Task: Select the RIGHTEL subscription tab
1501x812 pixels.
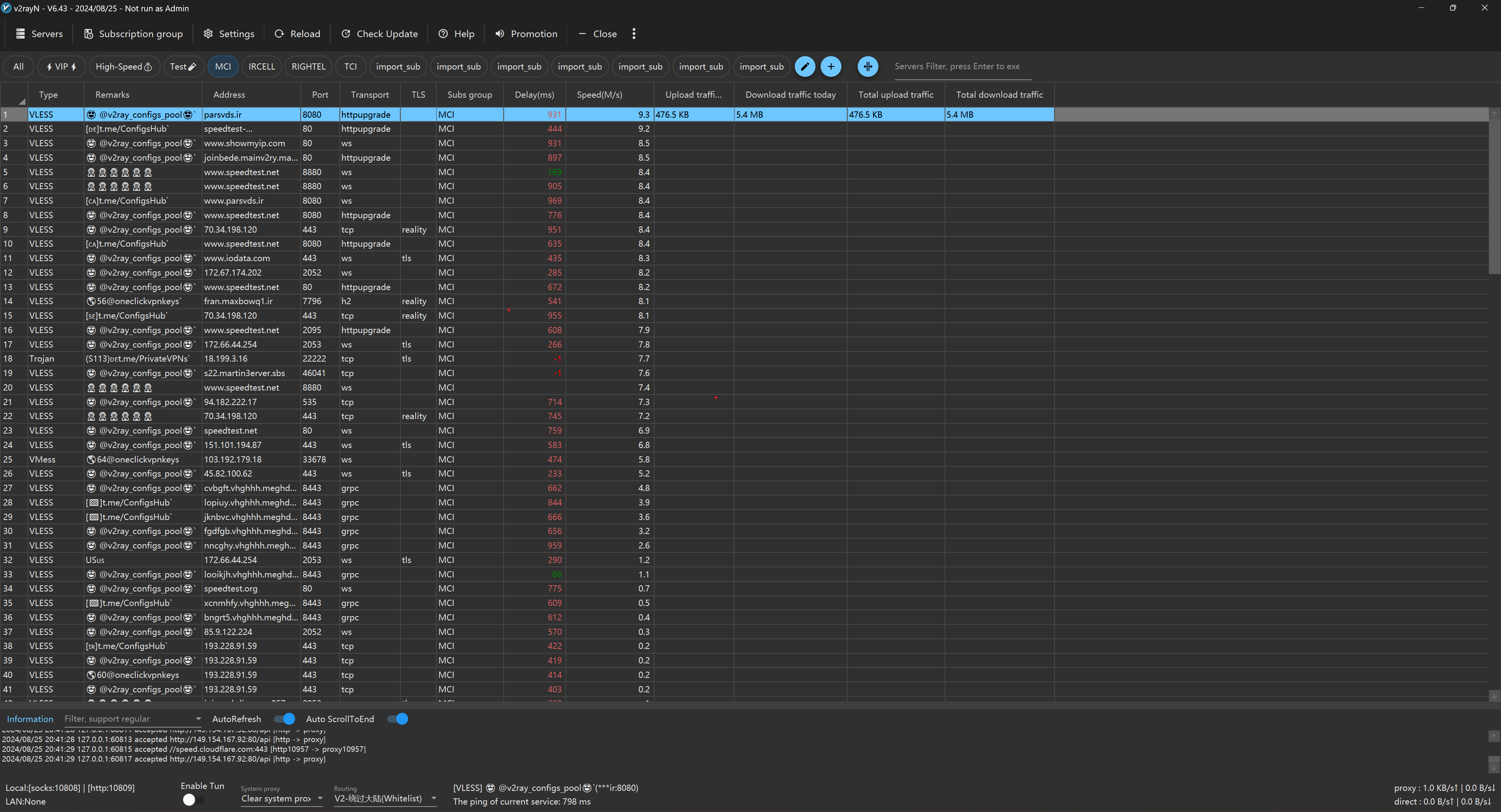Action: pyautogui.click(x=308, y=66)
